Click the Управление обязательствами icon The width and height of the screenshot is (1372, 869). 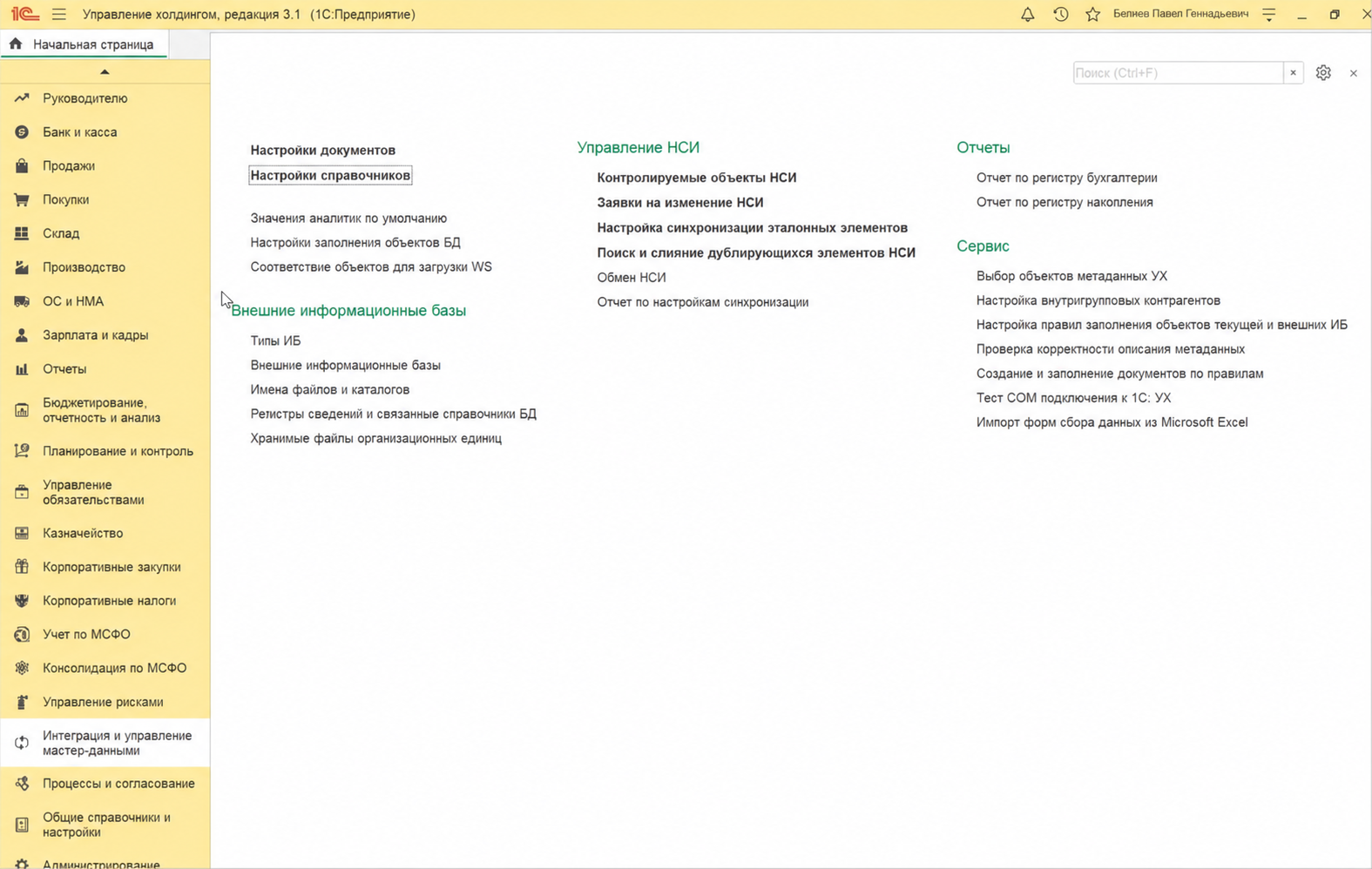[x=22, y=492]
